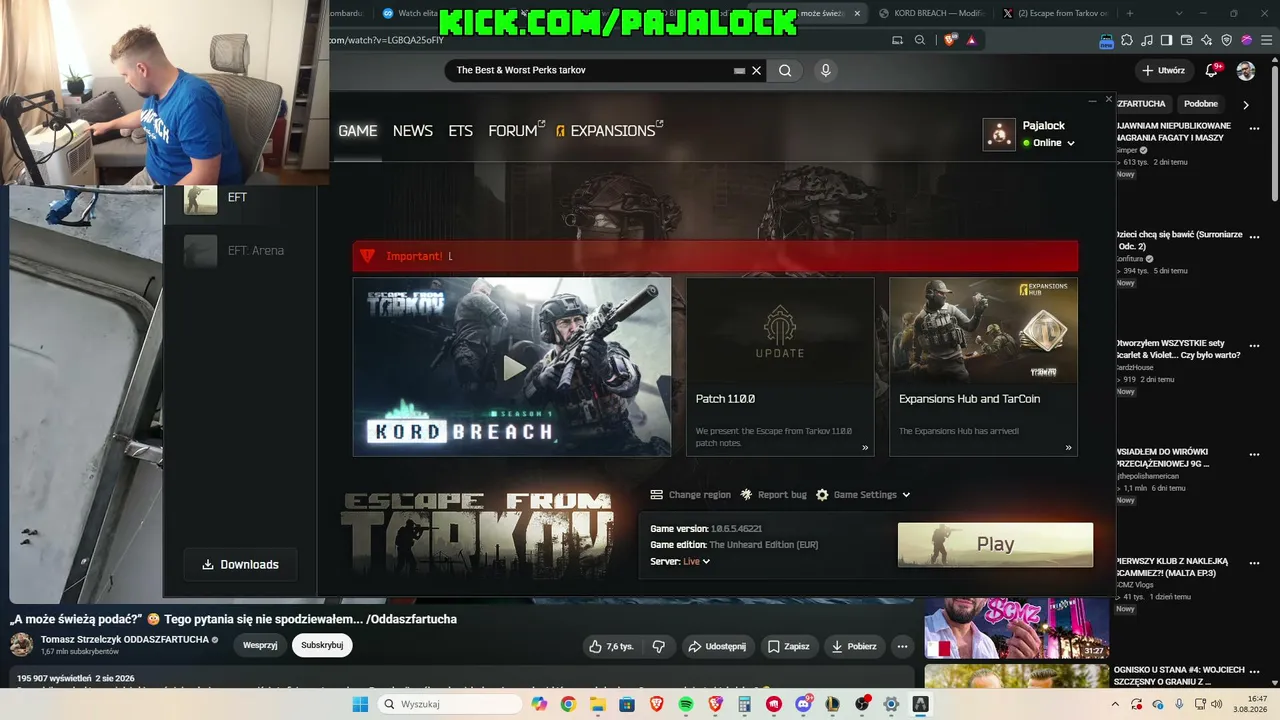Open the ETS tab in launcher
This screenshot has height=720, width=1280.
click(x=460, y=131)
